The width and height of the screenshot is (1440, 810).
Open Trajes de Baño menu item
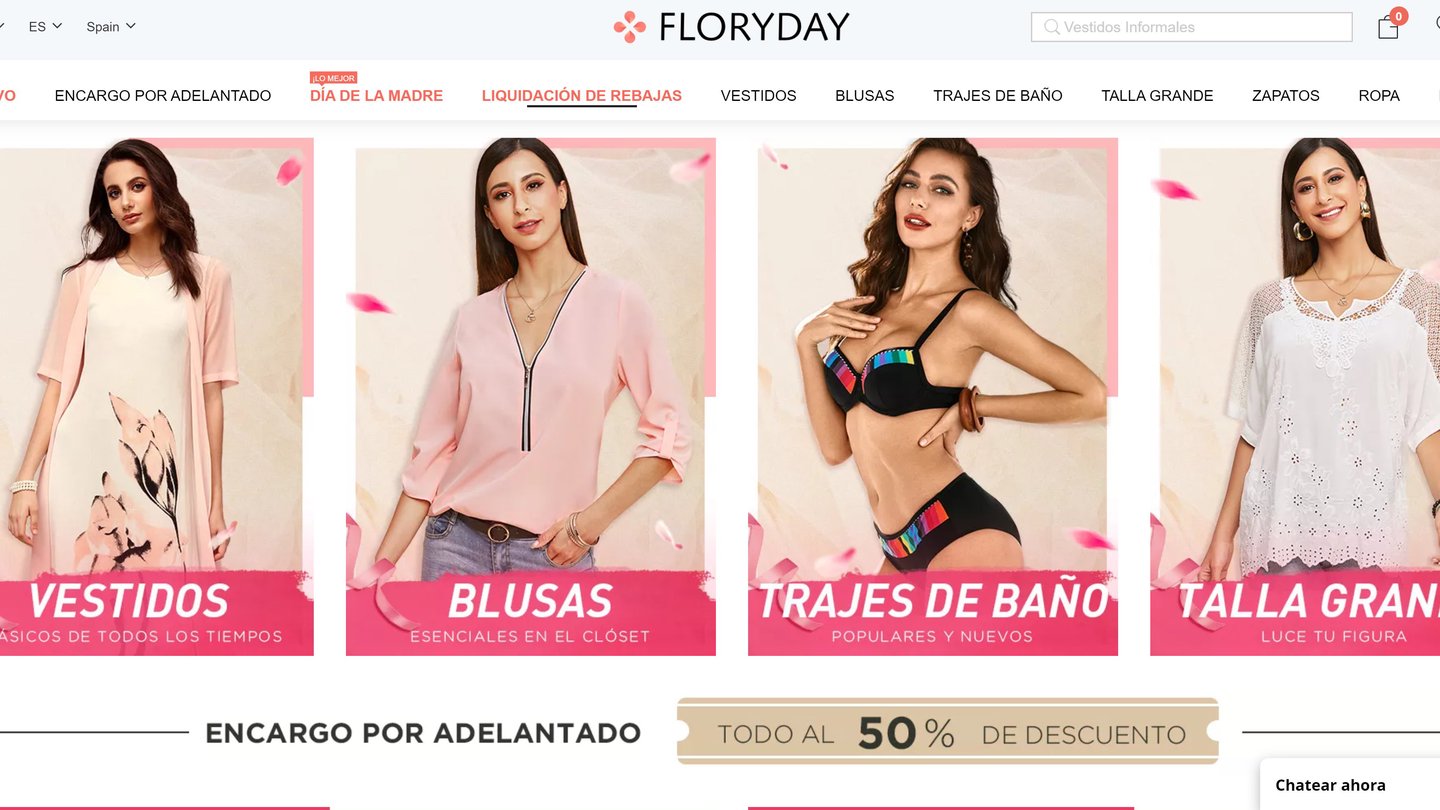point(998,96)
